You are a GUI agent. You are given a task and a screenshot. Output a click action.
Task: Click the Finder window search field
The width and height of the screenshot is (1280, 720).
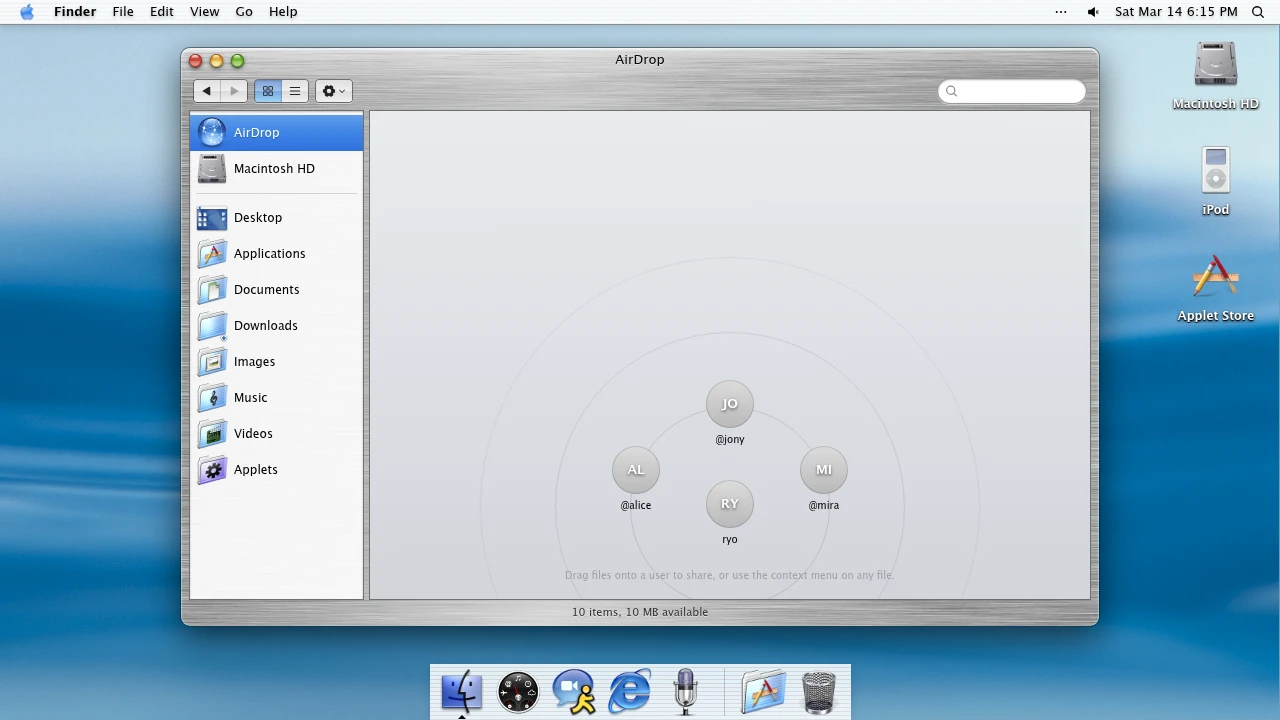tap(1012, 91)
